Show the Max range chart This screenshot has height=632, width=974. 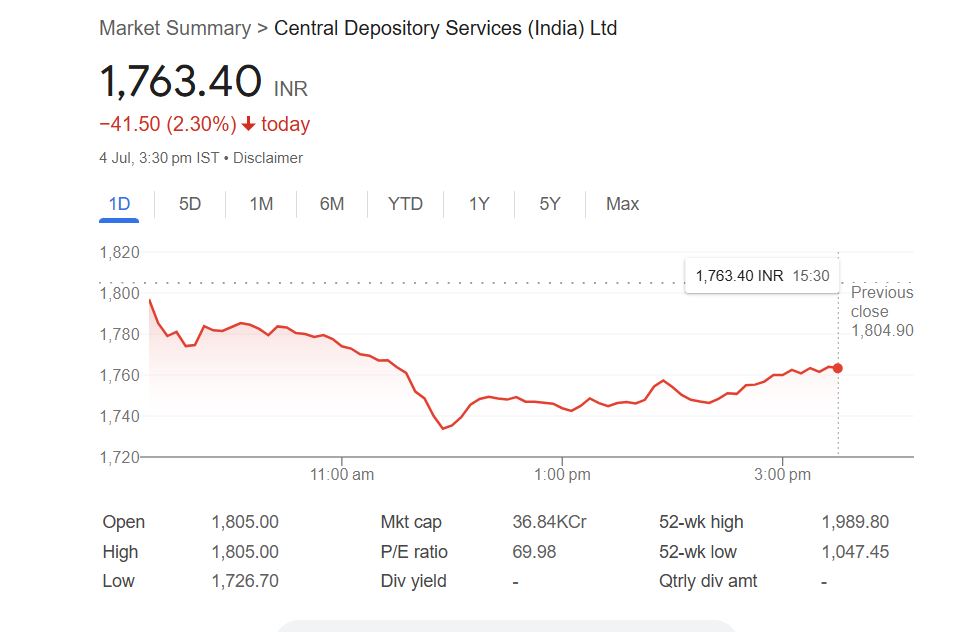pyautogui.click(x=622, y=204)
